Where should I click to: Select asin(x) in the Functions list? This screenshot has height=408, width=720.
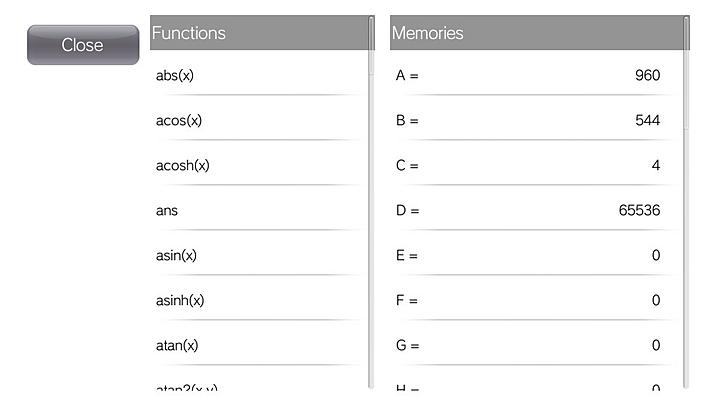(258, 255)
